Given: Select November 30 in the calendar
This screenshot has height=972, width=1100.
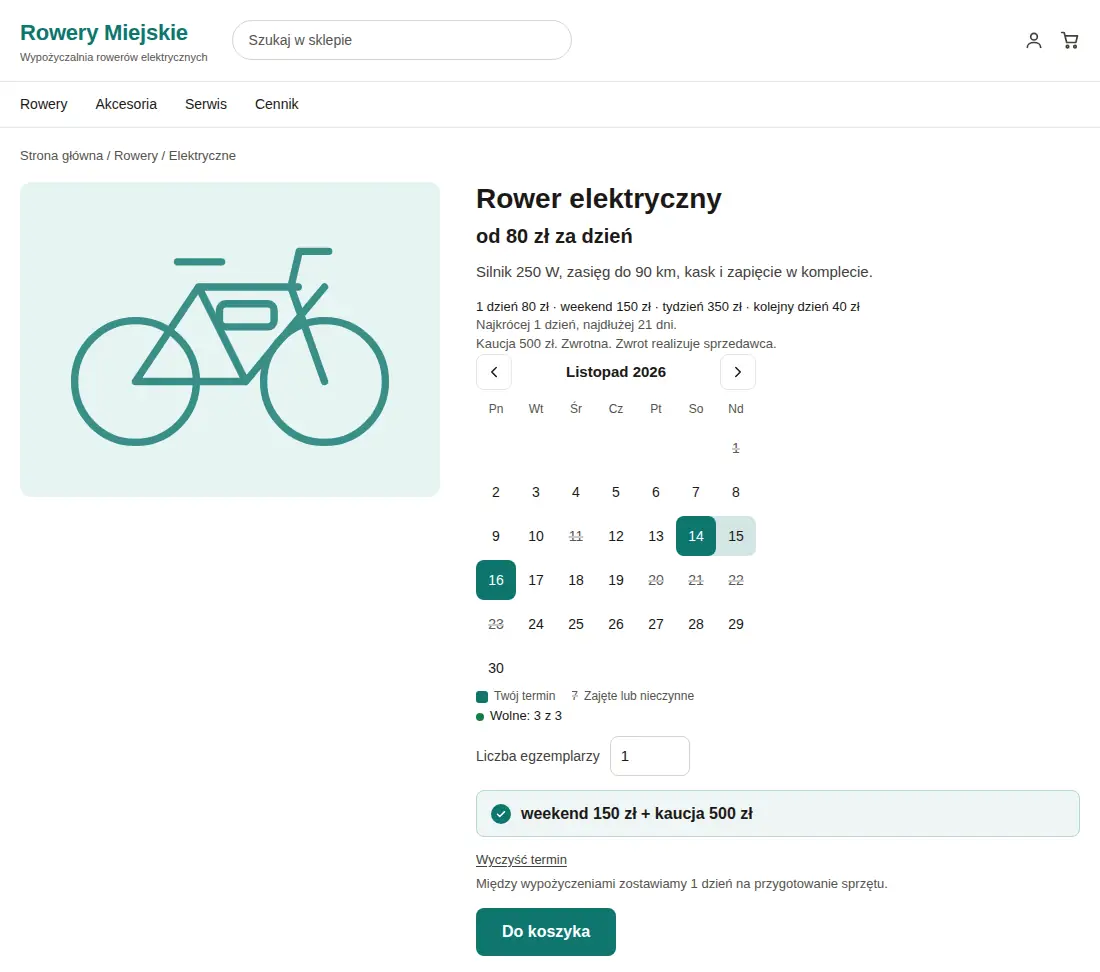Looking at the screenshot, I should (495, 668).
